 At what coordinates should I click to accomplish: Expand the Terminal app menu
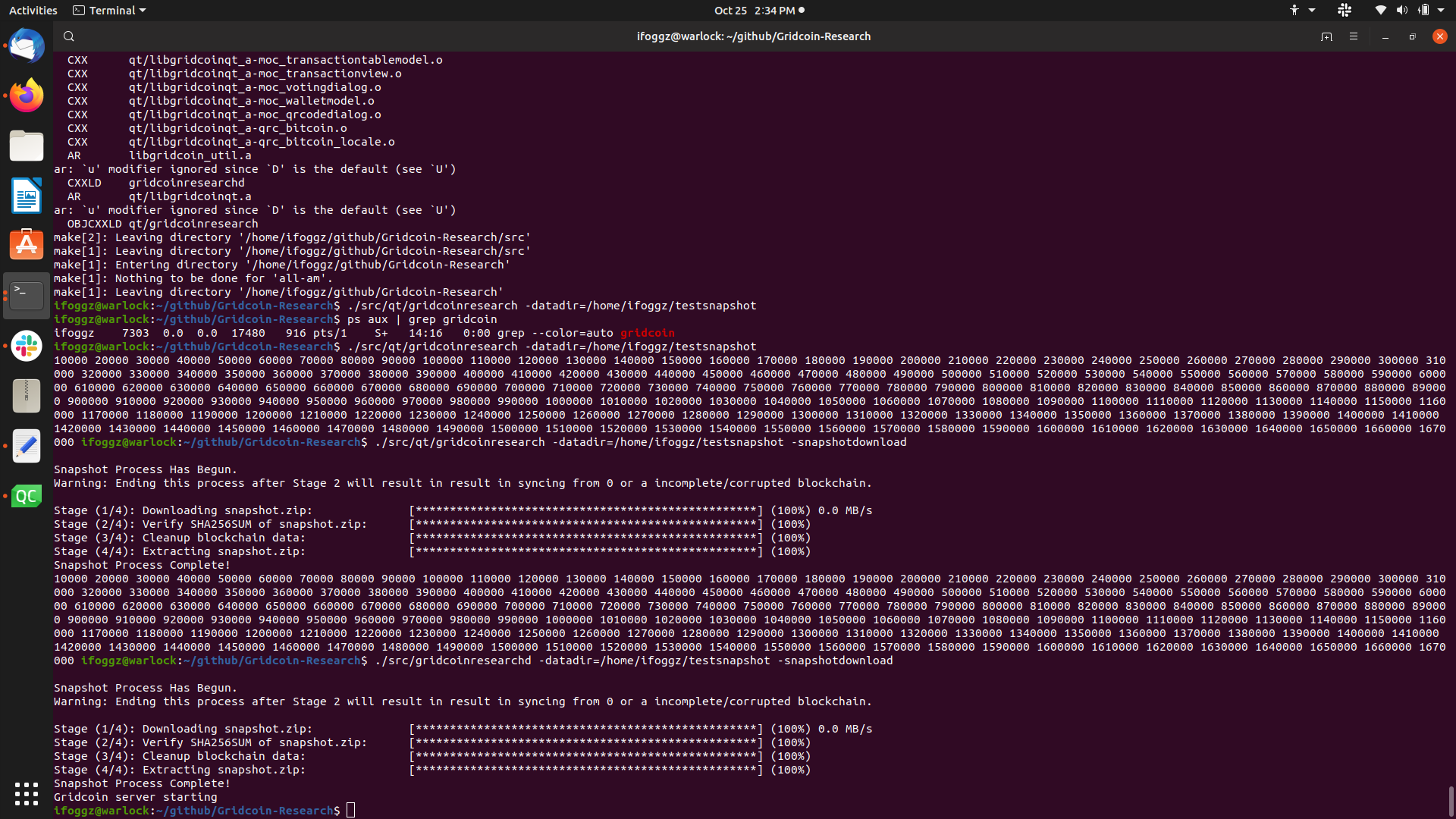click(109, 11)
